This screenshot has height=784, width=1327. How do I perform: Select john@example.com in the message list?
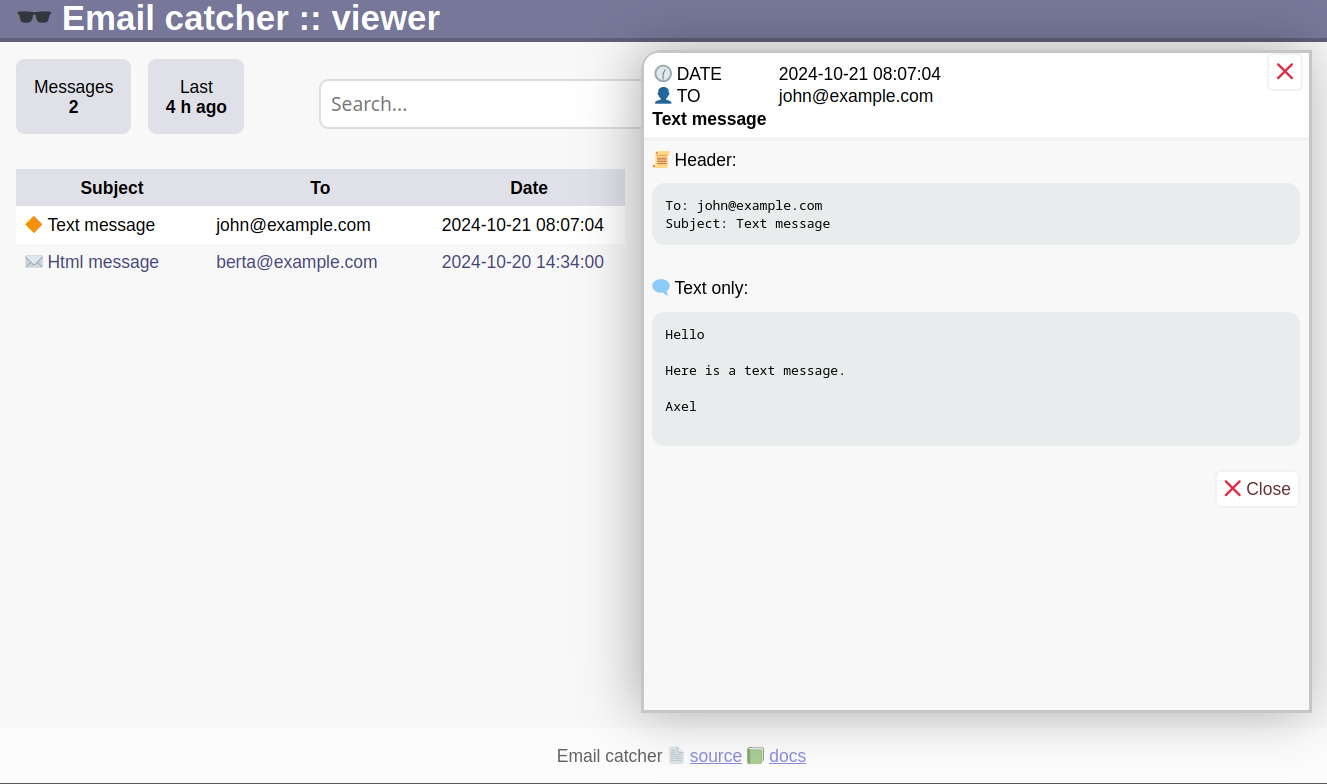coord(293,225)
